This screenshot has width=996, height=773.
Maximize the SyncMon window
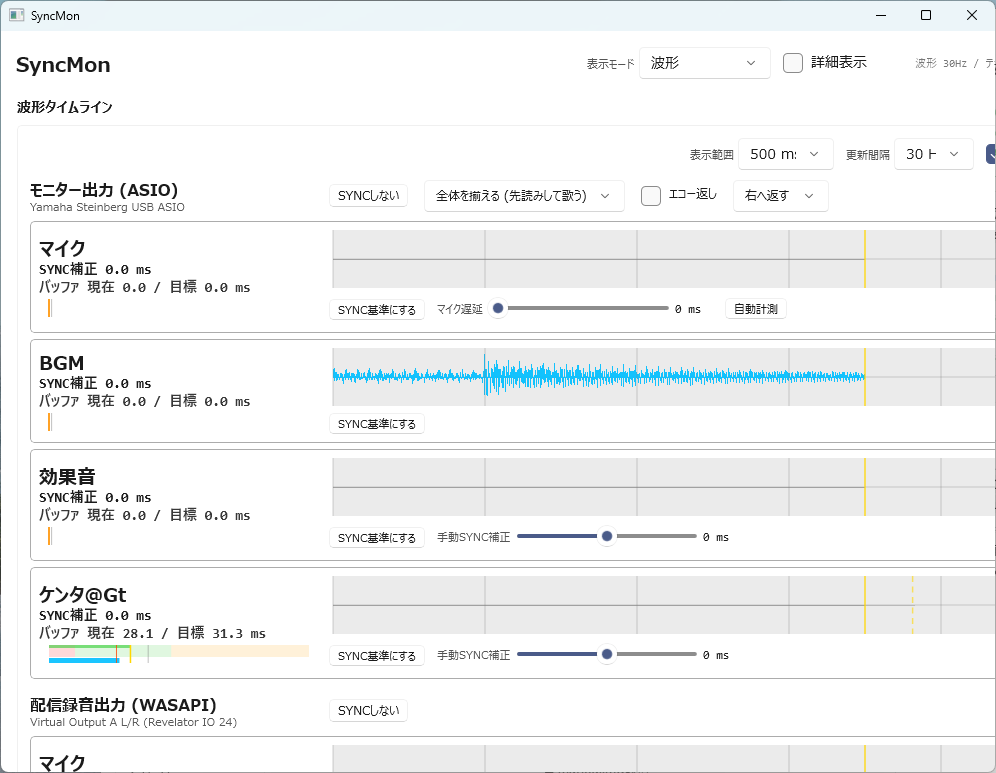tap(926, 15)
